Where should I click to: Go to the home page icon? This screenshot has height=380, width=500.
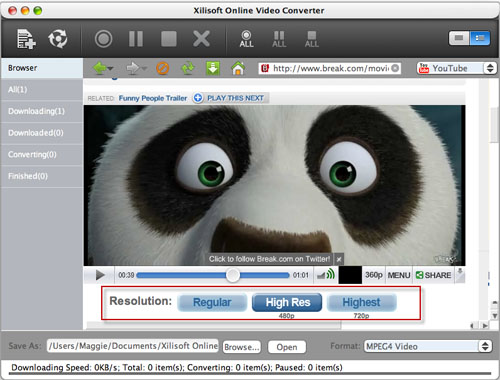click(x=238, y=68)
